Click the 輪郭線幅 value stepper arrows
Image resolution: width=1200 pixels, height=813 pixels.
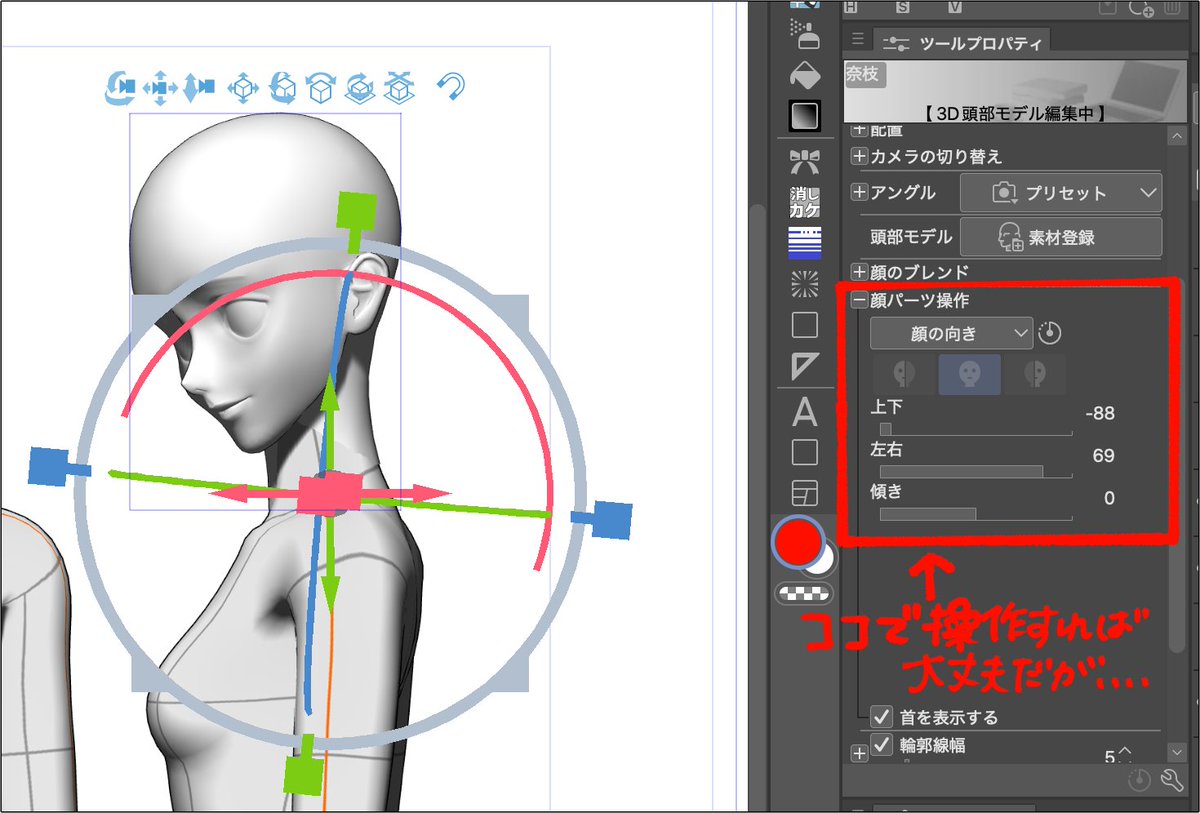point(1126,756)
